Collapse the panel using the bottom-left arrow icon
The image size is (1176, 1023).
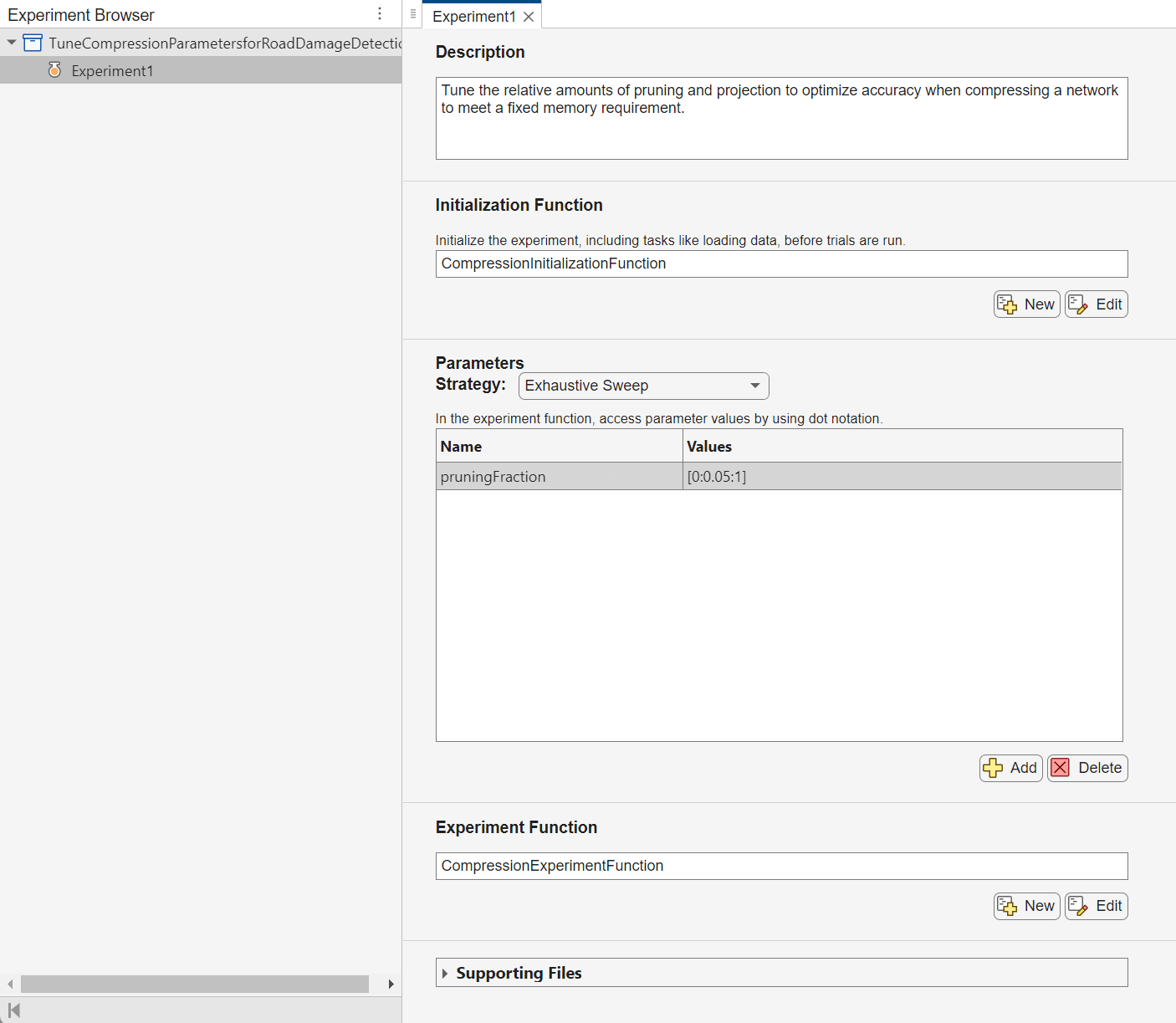coord(13,1010)
